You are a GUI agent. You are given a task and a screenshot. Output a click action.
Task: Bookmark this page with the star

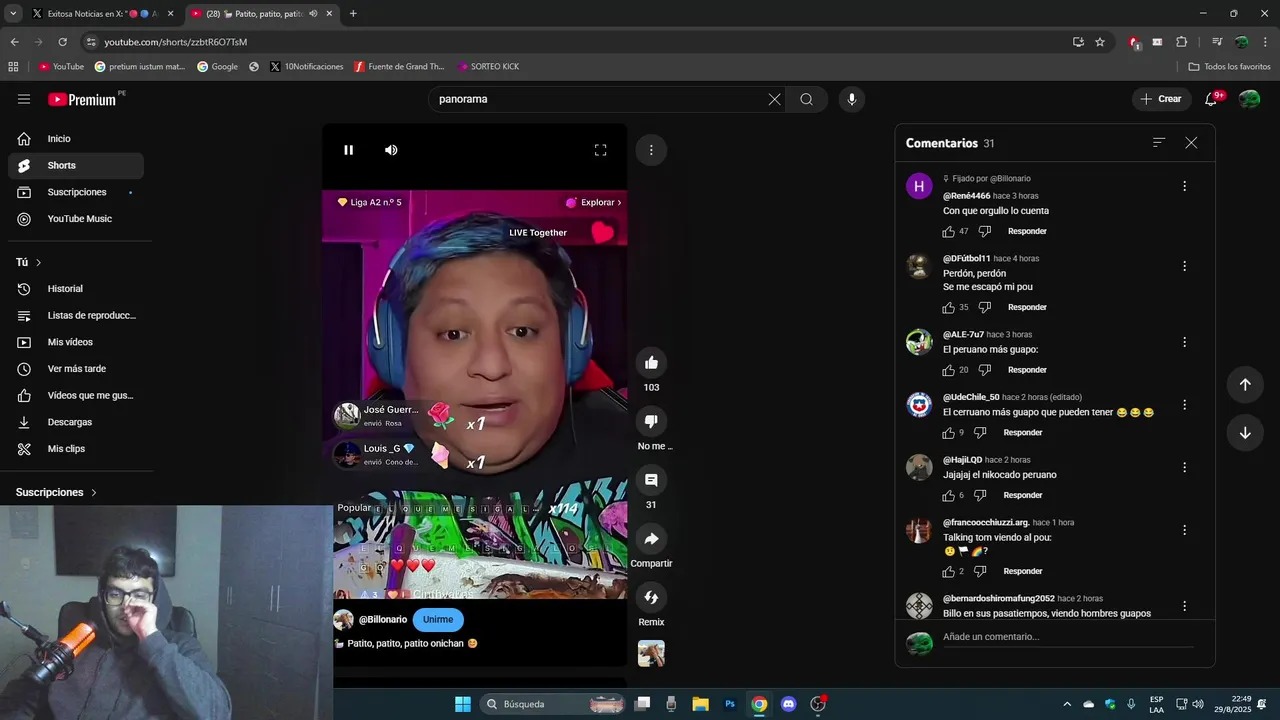pos(1100,42)
